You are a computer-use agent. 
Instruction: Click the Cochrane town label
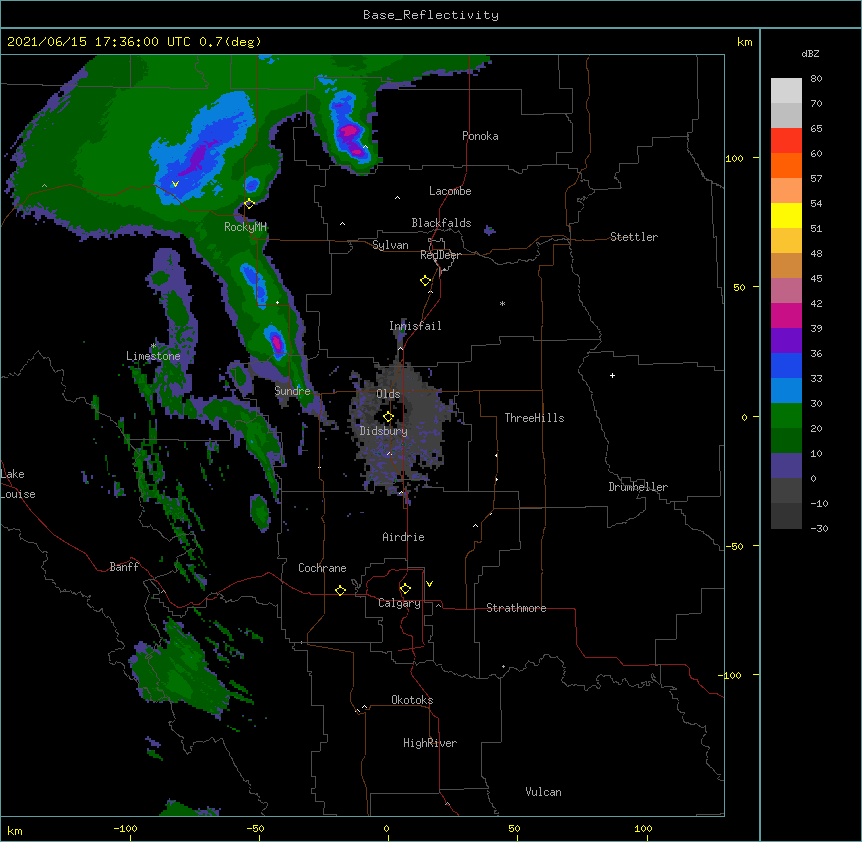(322, 568)
